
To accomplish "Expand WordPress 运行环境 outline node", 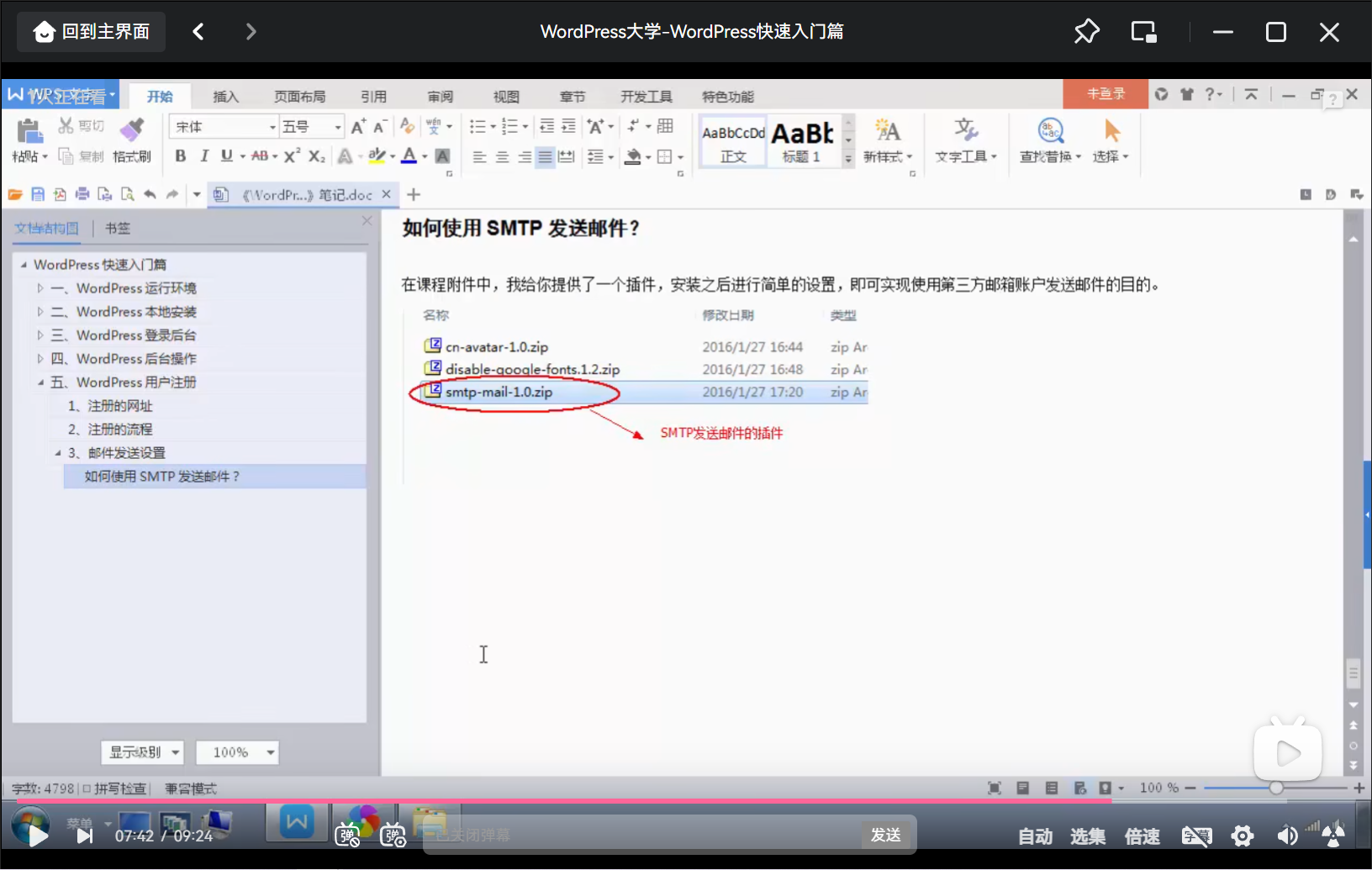I will 40,288.
